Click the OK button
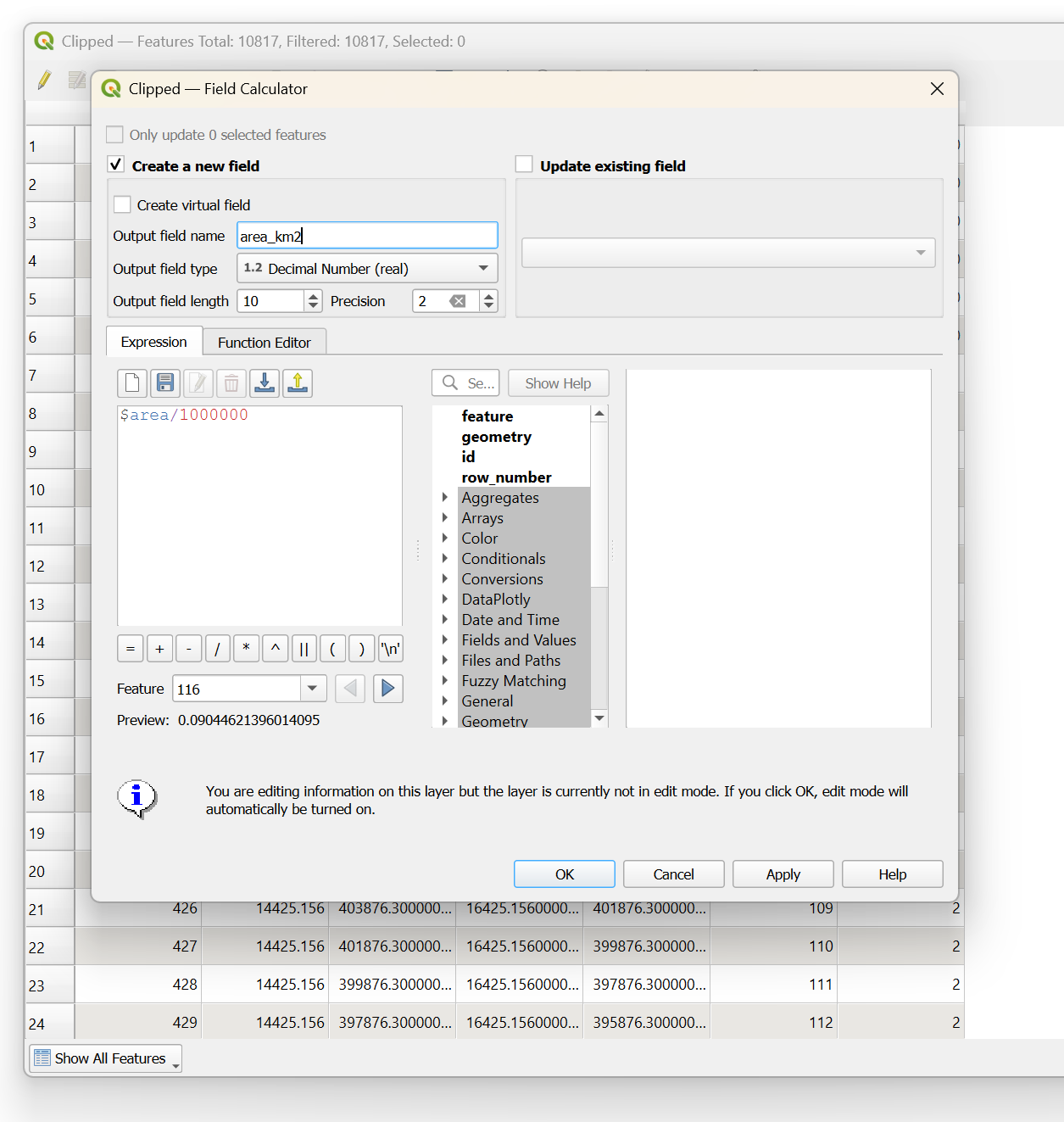This screenshot has height=1122, width=1064. pos(564,874)
